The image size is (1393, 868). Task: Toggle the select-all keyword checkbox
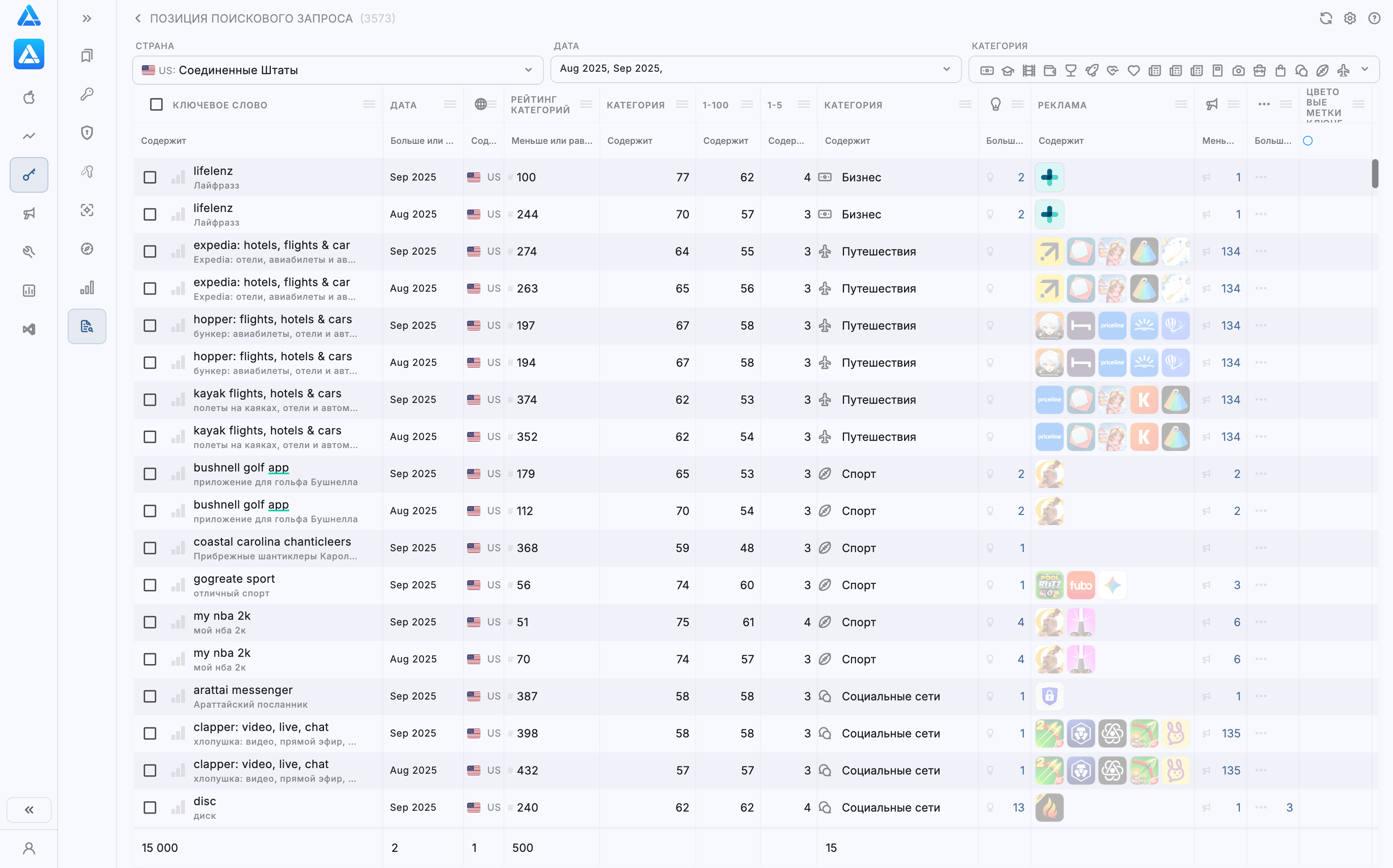(156, 104)
